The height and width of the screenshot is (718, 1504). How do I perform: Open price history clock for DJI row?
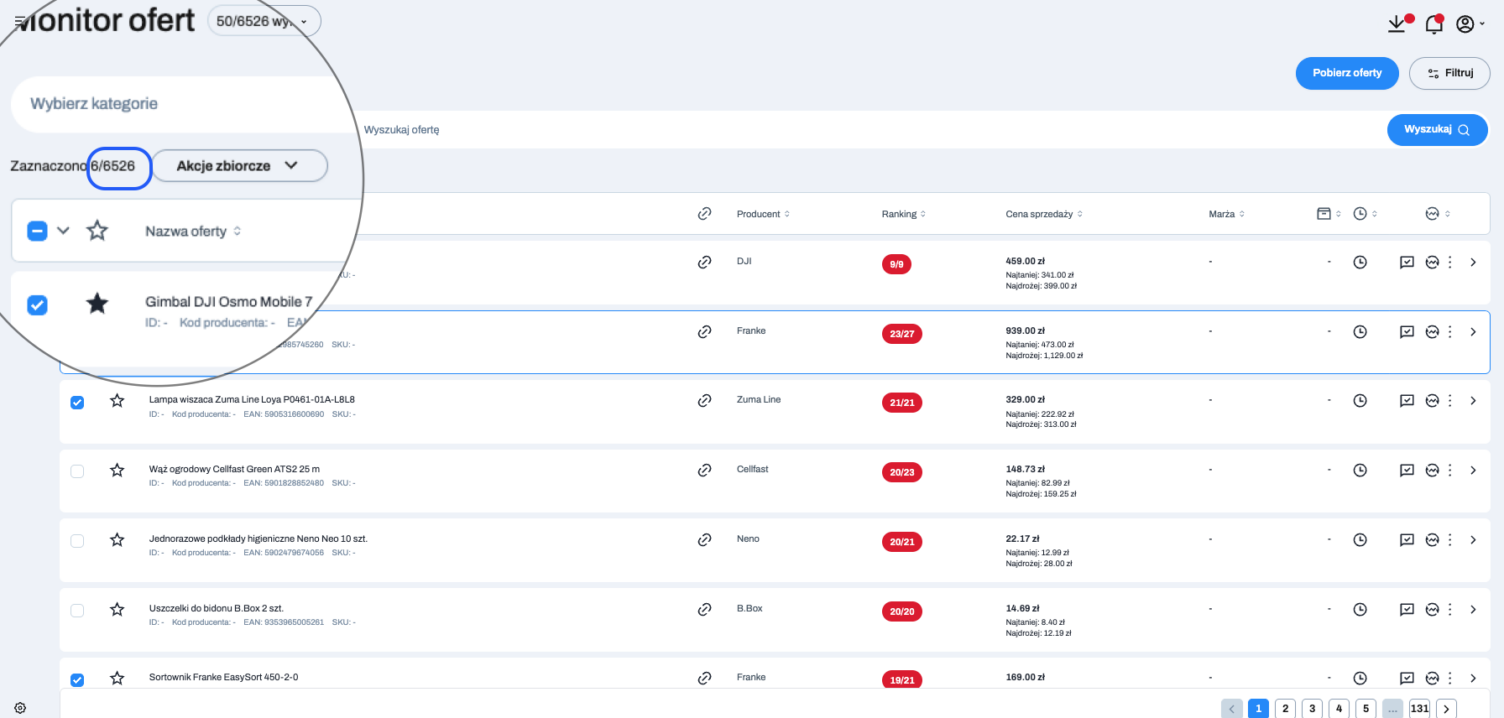point(1360,262)
